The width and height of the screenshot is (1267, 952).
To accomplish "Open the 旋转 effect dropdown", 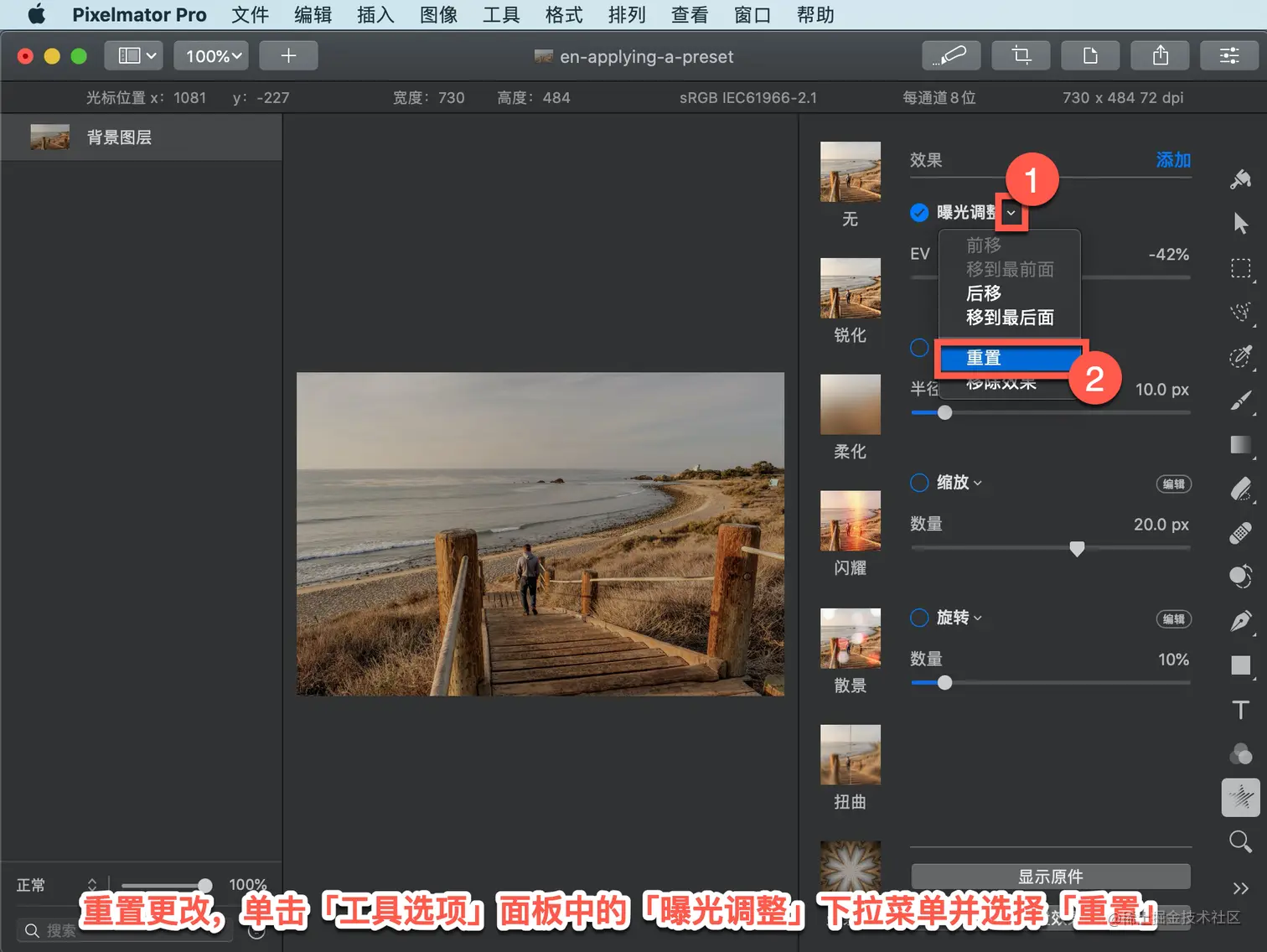I will 977,618.
